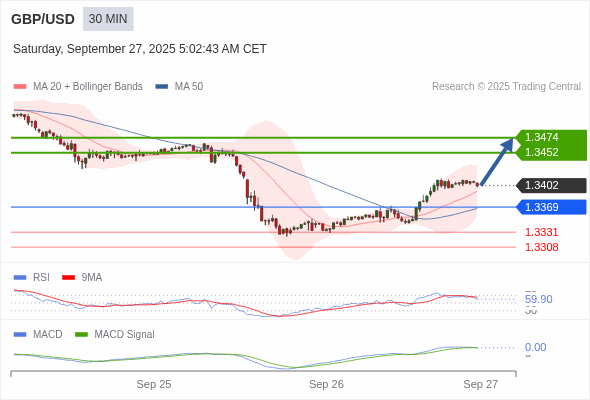Select the 1.3452 resistance price label
The height and width of the screenshot is (400, 590).
point(541,152)
